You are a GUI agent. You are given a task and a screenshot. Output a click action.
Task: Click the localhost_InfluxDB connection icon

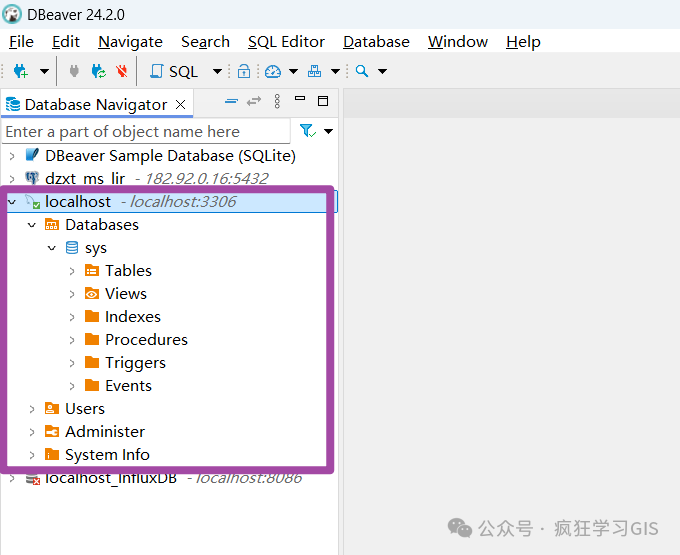coord(32,479)
